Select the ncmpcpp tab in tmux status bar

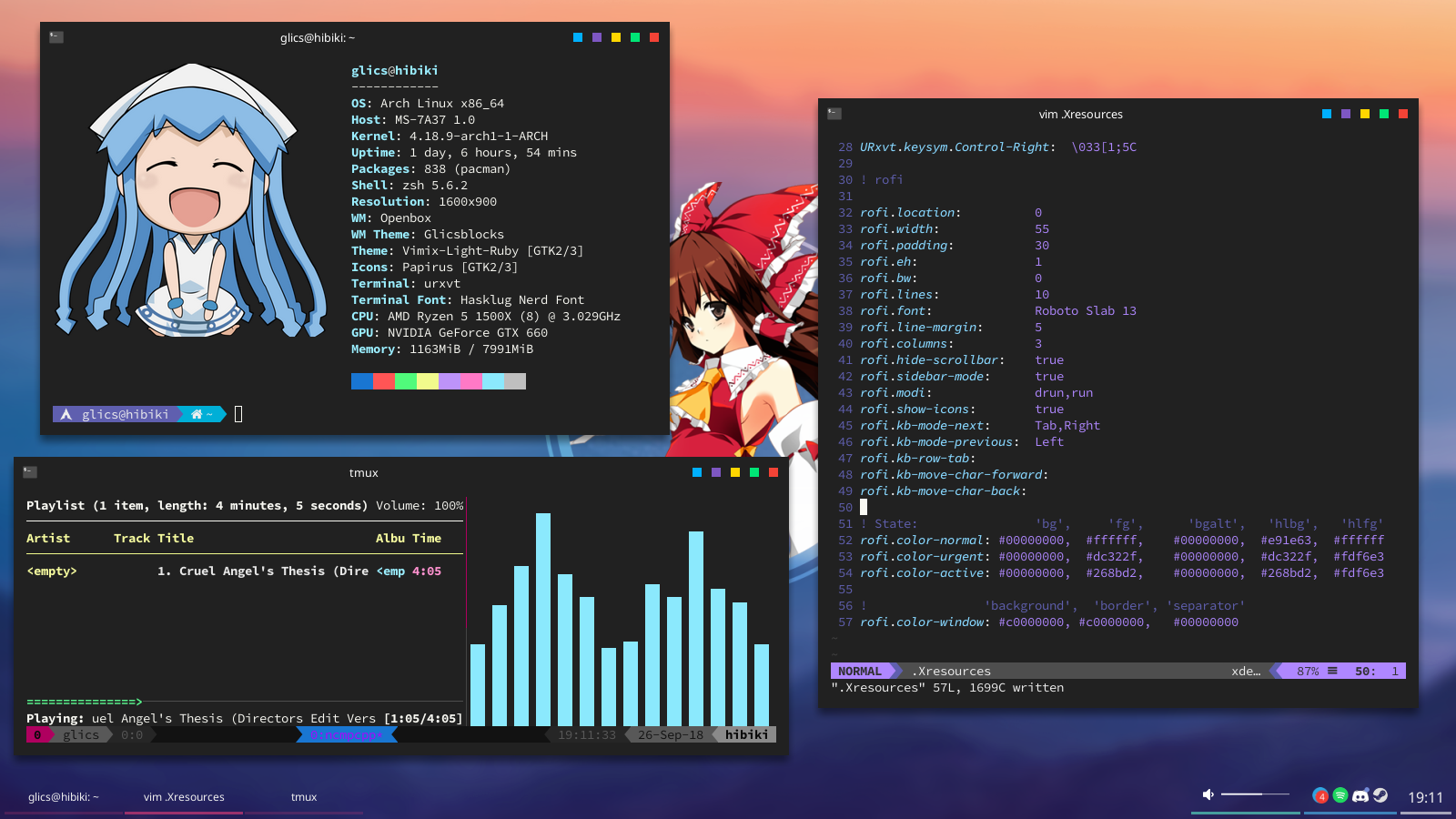tap(347, 734)
